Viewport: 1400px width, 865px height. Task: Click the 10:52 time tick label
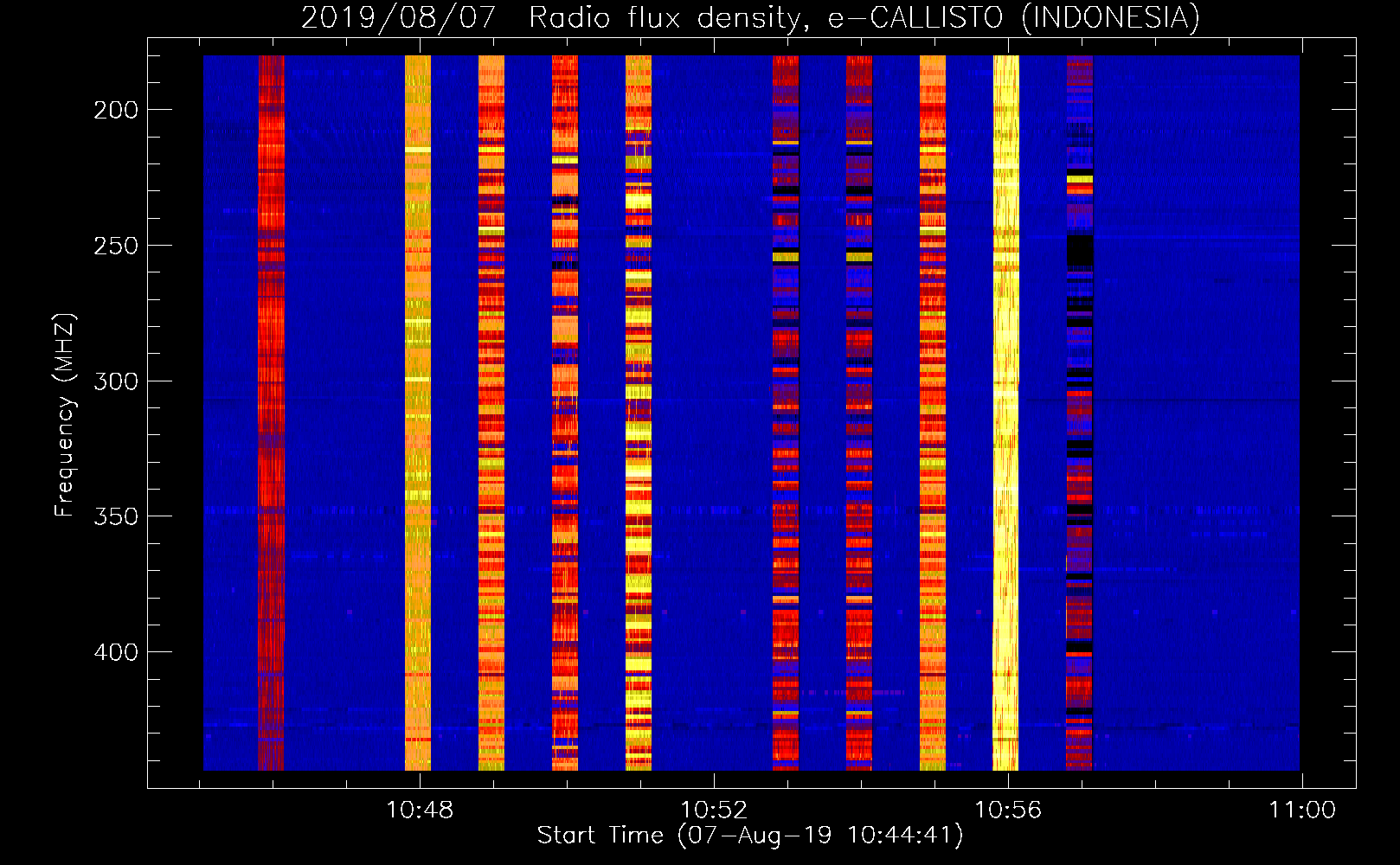714,811
